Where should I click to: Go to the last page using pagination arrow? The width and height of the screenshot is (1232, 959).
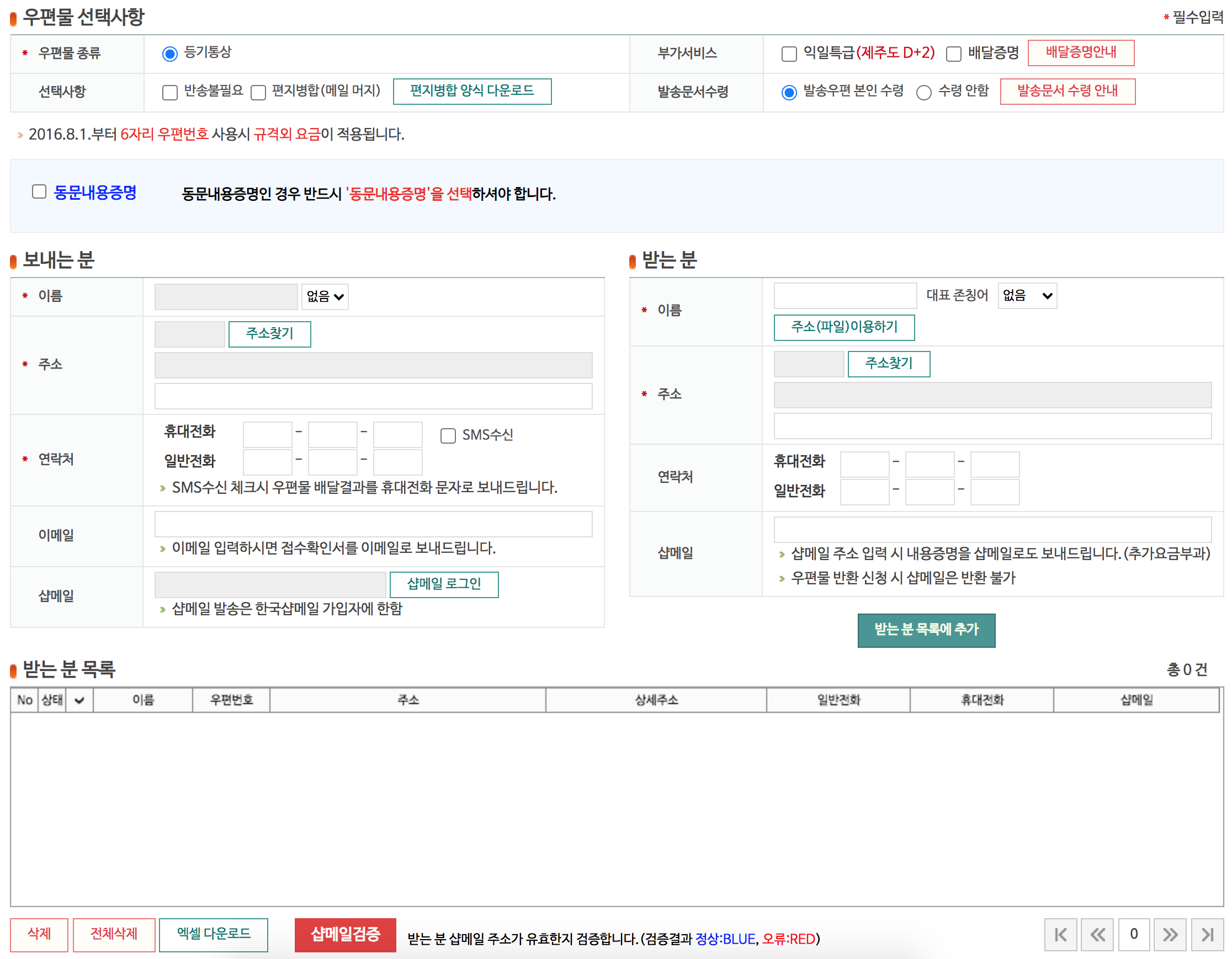[x=1206, y=934]
